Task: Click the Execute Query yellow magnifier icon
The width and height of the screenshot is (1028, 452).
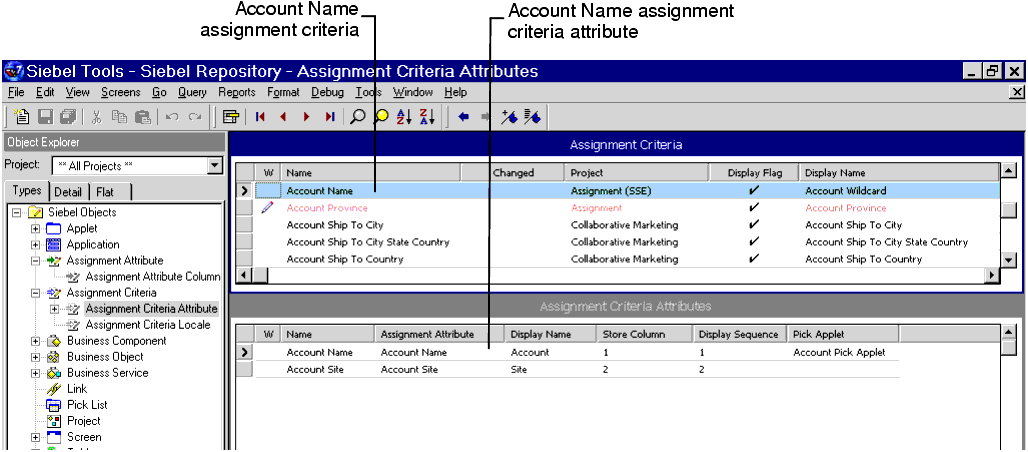Action: click(x=381, y=117)
